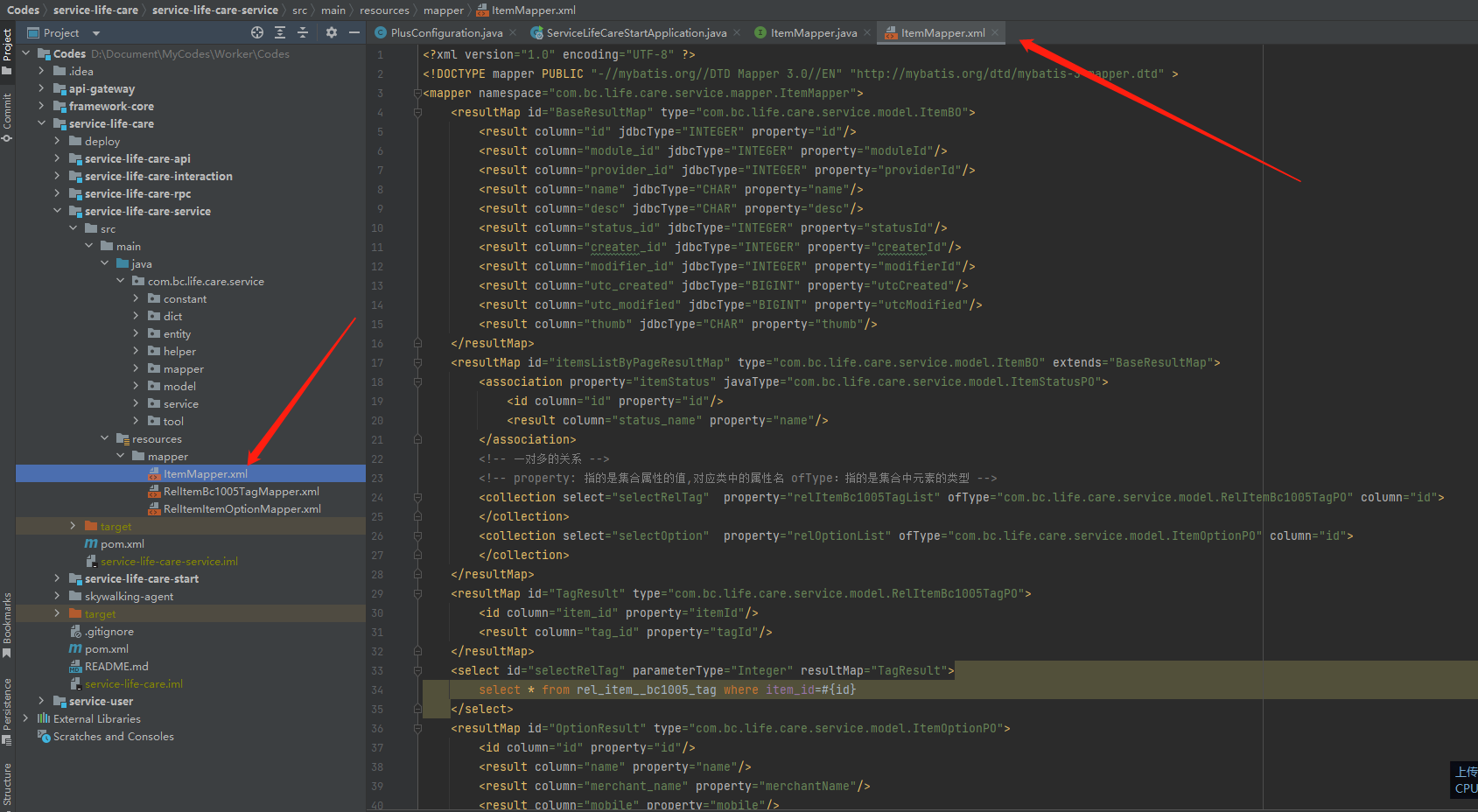Expand the framework-core module

click(41, 106)
